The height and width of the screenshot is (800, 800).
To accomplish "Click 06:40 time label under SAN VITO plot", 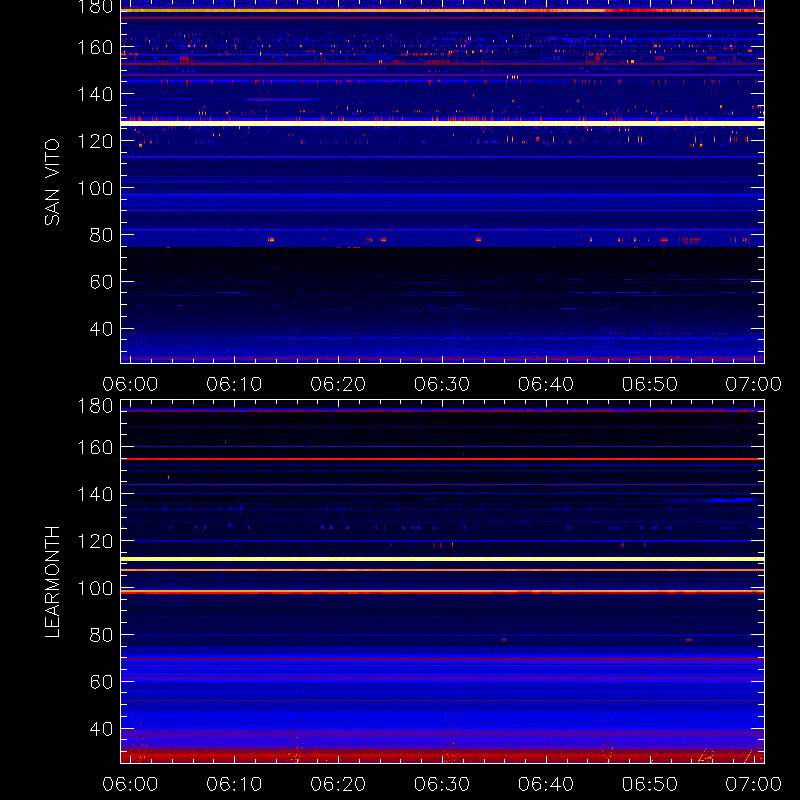I will pyautogui.click(x=546, y=384).
